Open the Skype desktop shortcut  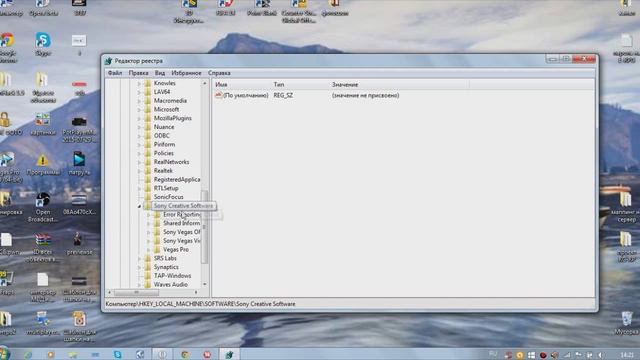point(43,44)
